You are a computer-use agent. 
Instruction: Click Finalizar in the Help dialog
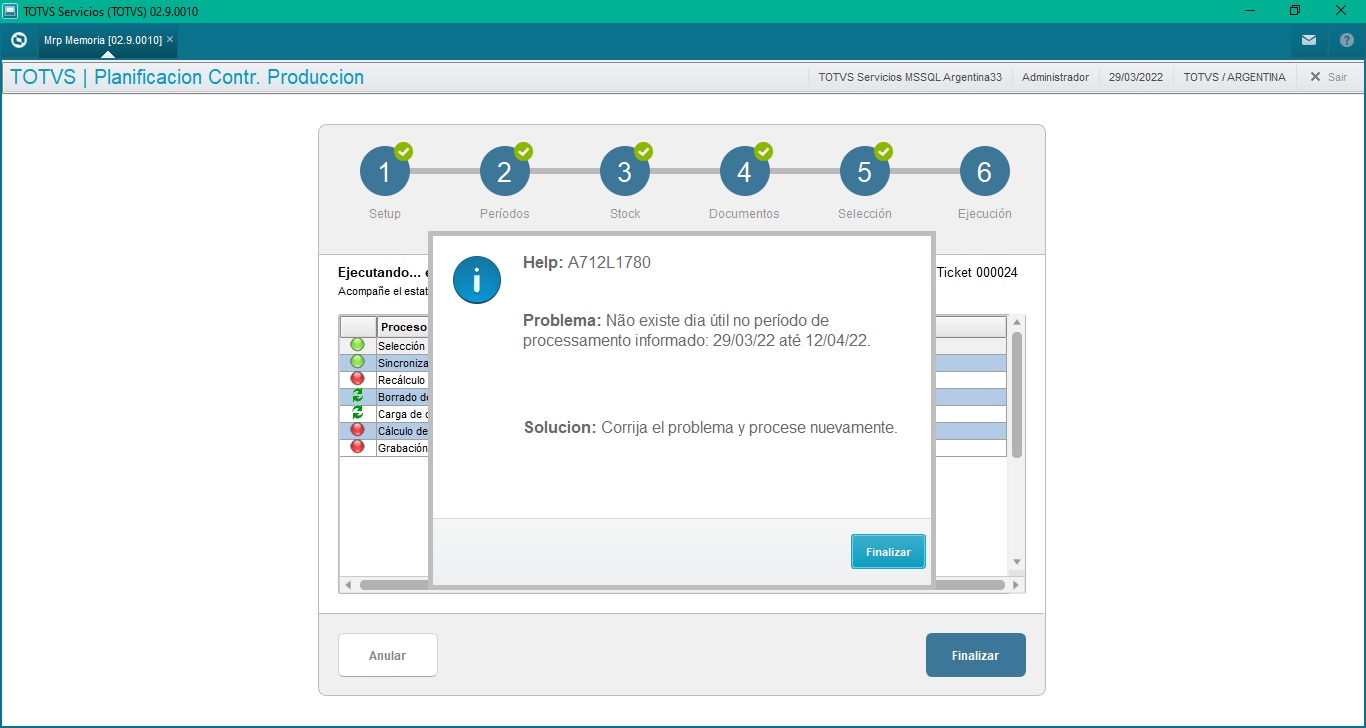(888, 552)
